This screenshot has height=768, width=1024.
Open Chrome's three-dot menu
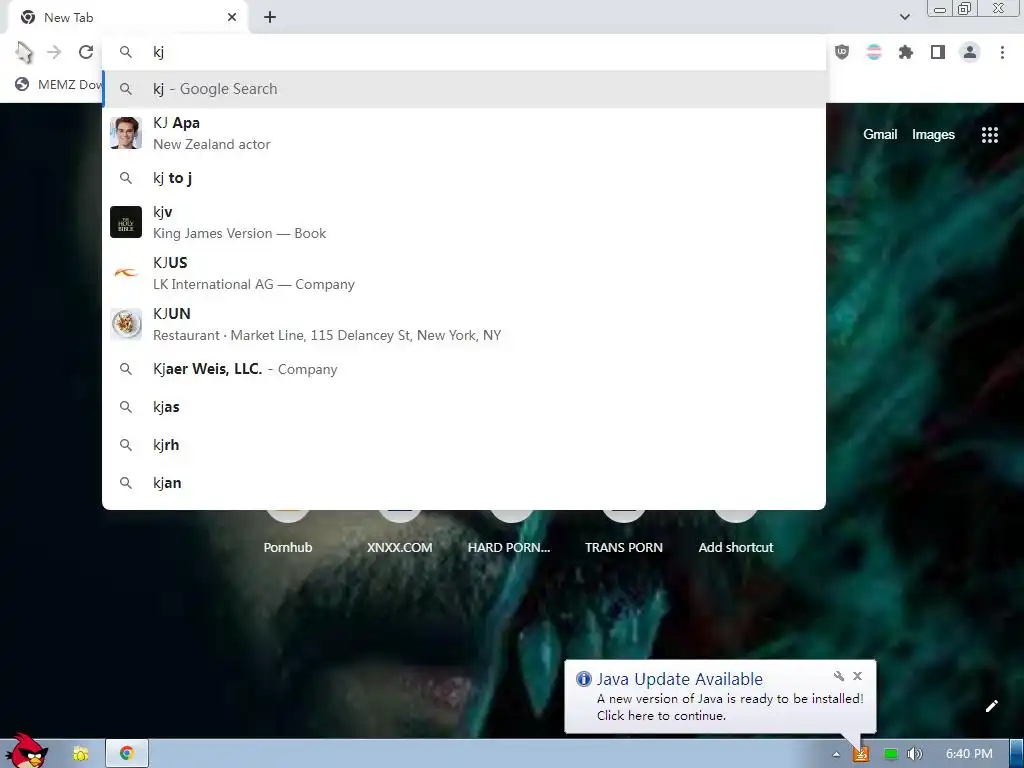point(1002,52)
